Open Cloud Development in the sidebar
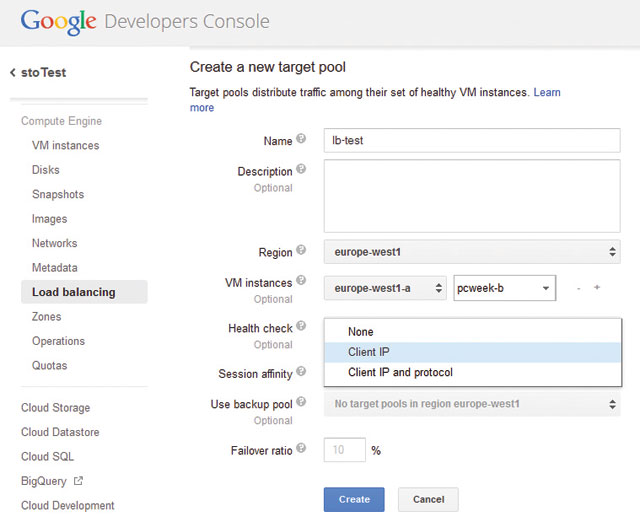The width and height of the screenshot is (640, 522). (x=68, y=506)
